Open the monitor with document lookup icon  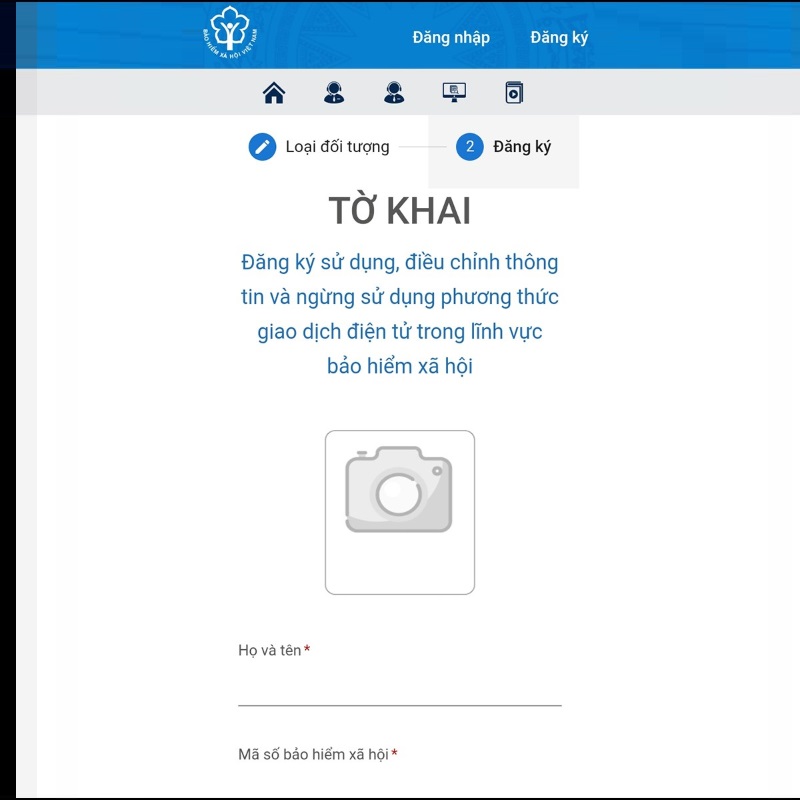(x=456, y=92)
